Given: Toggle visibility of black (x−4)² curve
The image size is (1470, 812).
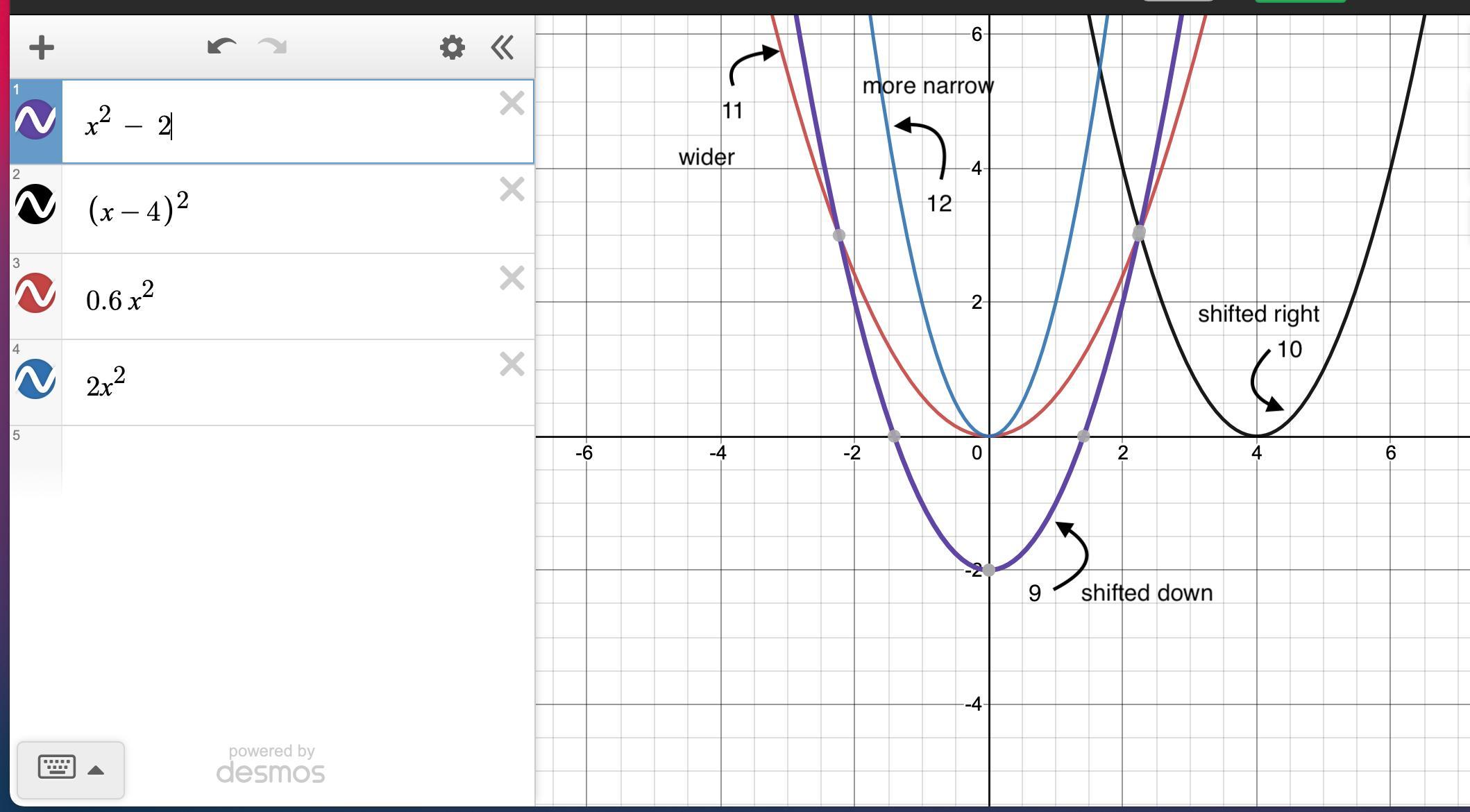Looking at the screenshot, I should coord(35,205).
